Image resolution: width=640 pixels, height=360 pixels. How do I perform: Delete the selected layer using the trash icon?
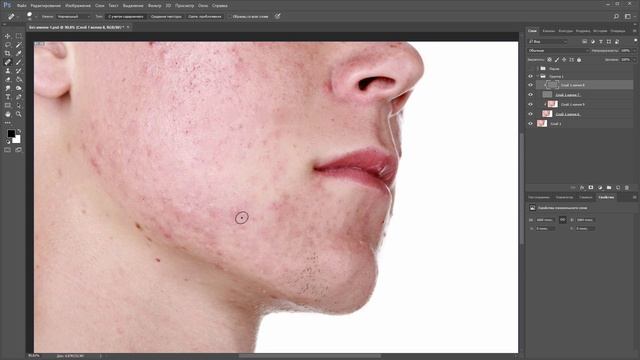tap(627, 187)
